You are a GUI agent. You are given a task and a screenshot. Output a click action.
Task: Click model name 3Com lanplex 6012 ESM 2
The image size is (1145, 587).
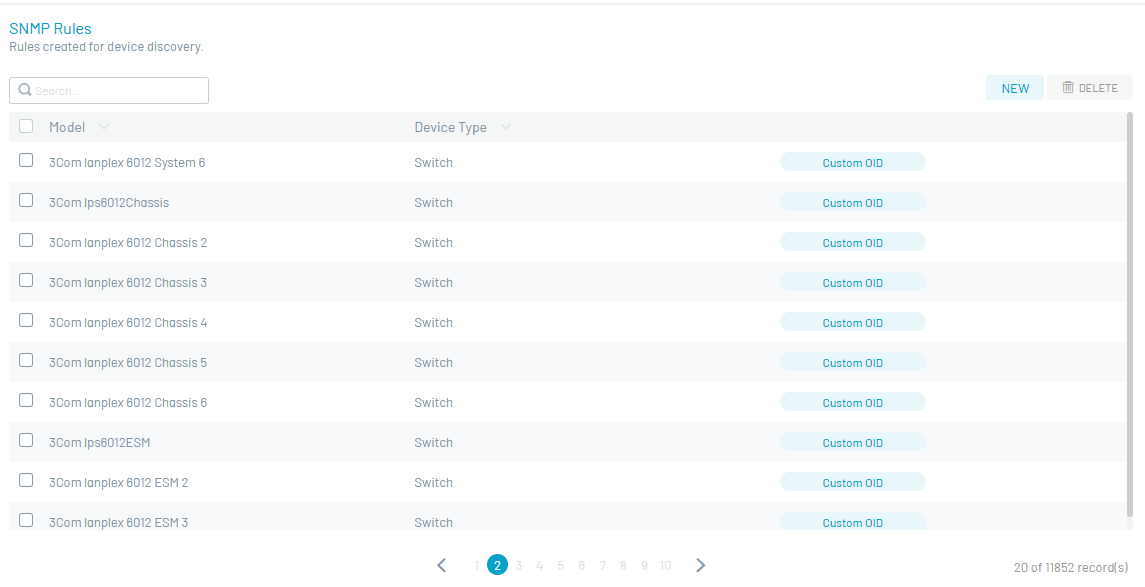(118, 482)
